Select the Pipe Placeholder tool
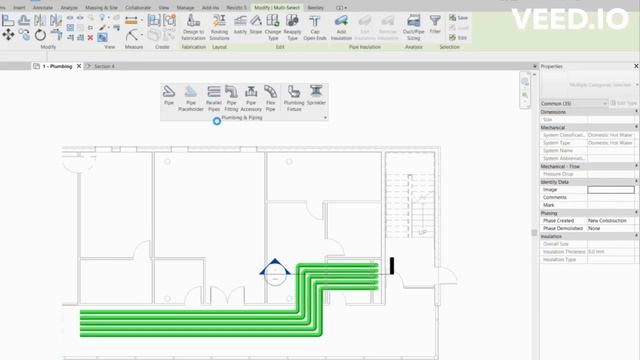 click(x=191, y=98)
